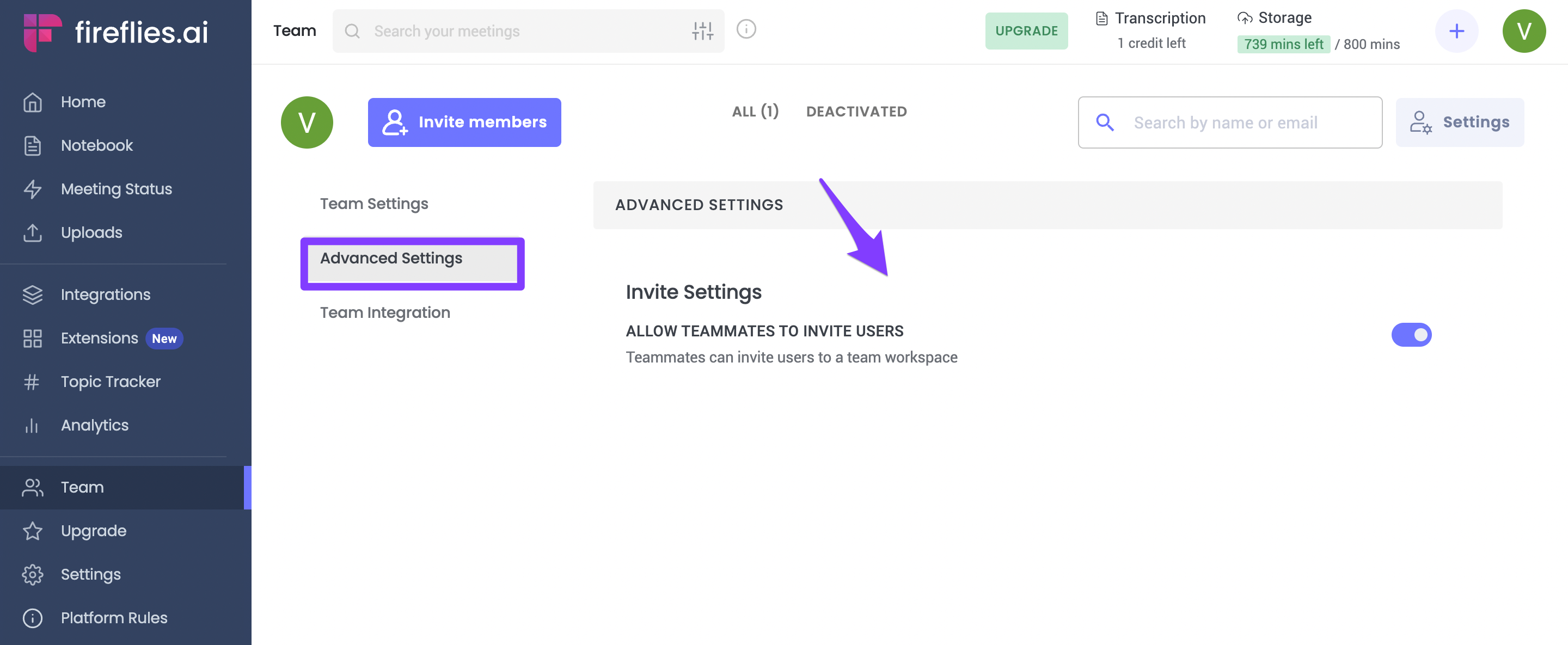Focus Search by name or email field
The height and width of the screenshot is (645, 1568).
(1229, 122)
